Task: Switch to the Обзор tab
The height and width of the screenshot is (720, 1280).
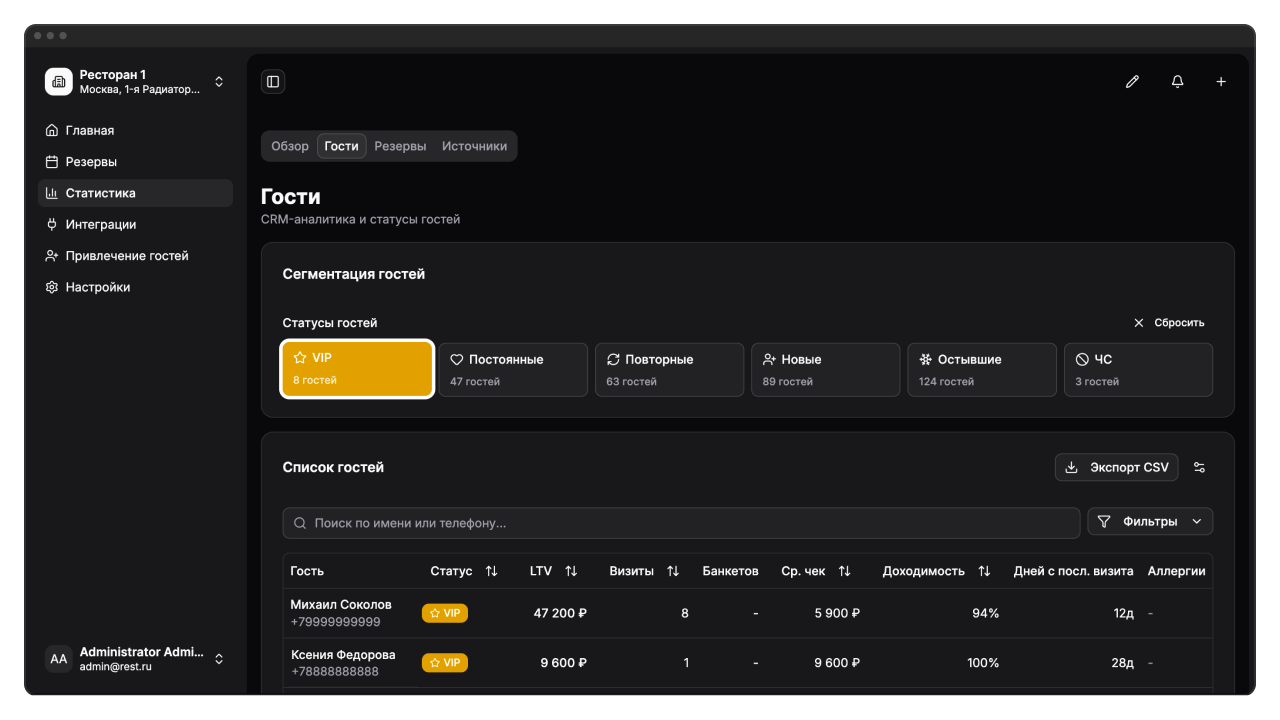Action: point(290,146)
